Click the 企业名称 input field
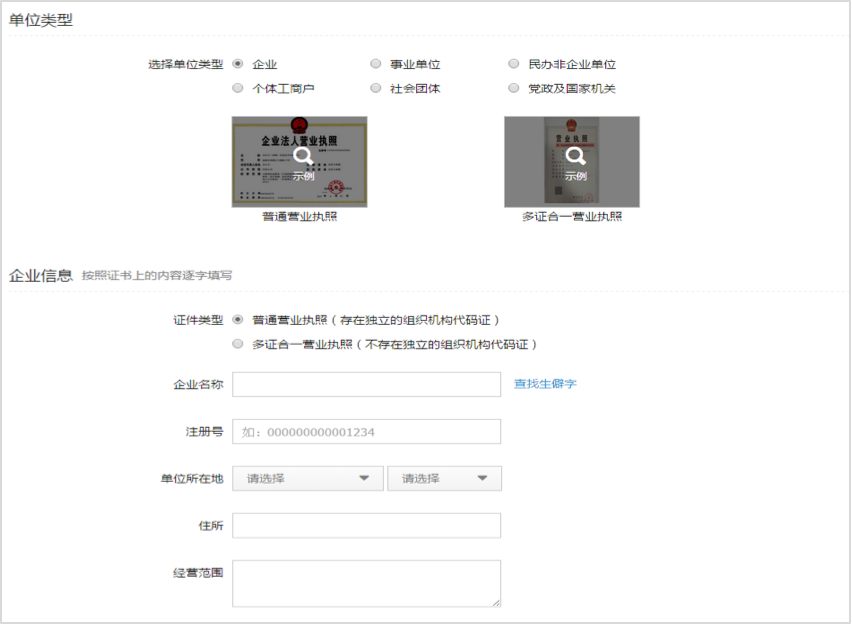Screen dimensions: 852x624 tap(366, 384)
